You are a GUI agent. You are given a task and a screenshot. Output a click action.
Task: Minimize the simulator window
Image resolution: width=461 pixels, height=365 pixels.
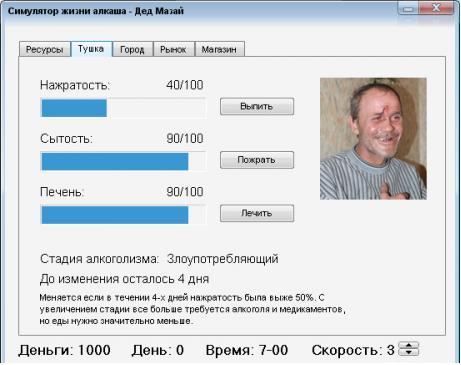click(x=408, y=8)
